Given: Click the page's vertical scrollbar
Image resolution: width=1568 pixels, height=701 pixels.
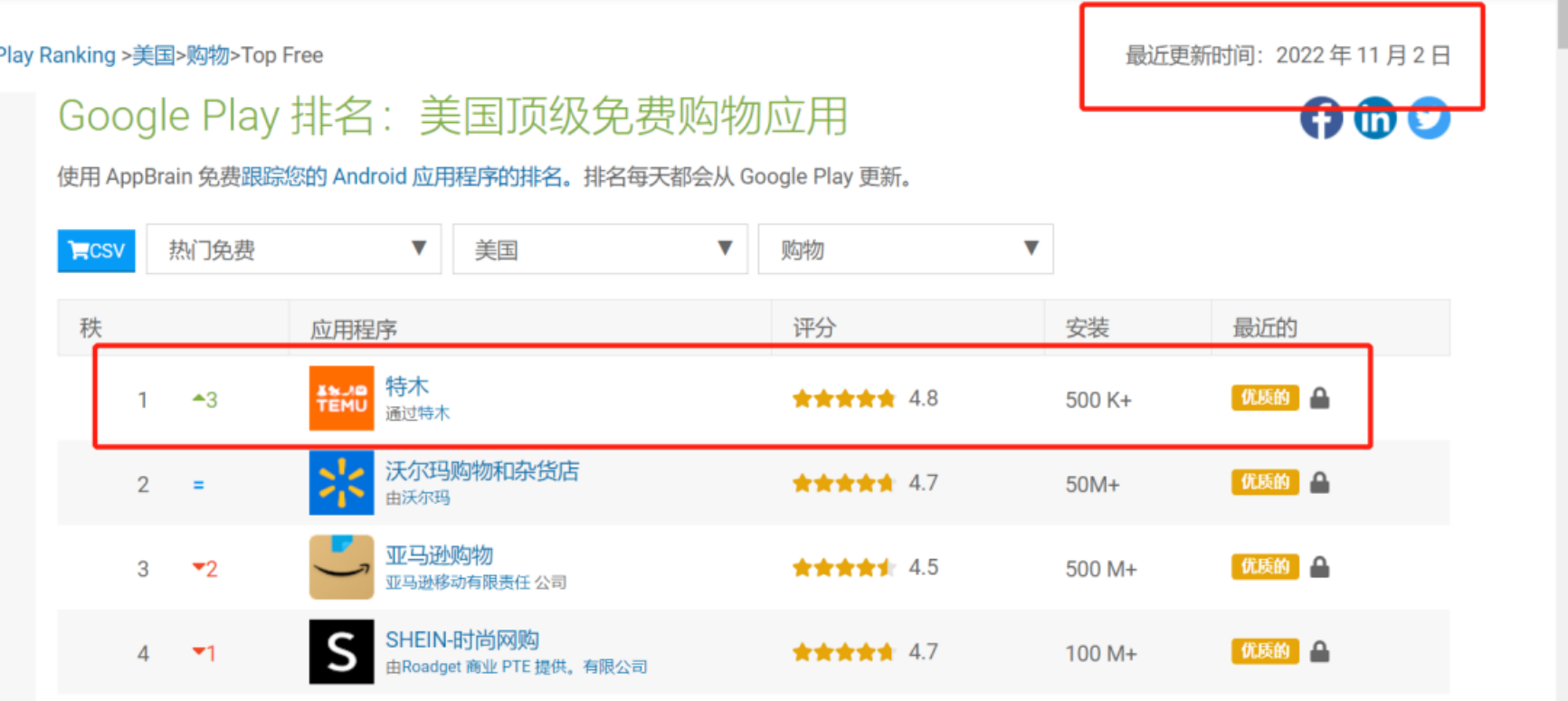Looking at the screenshot, I should coord(1562,24).
